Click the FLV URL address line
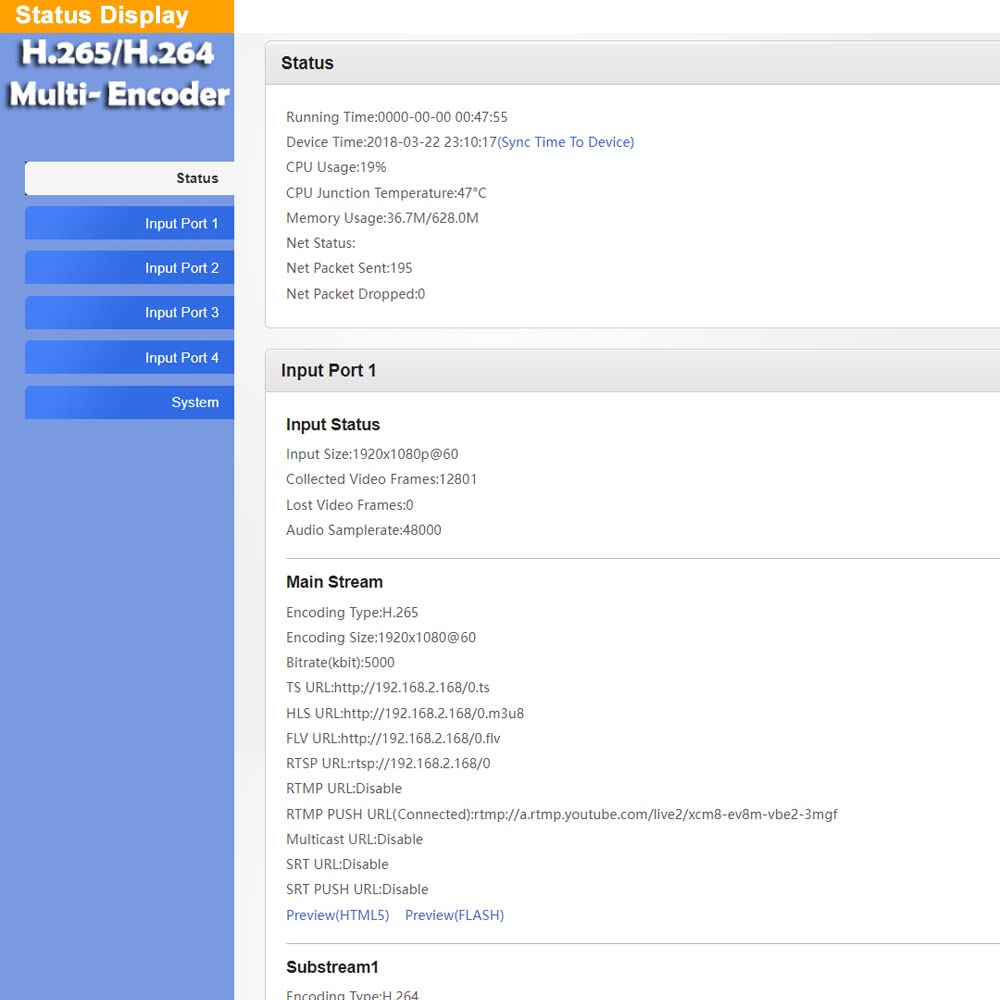The image size is (1000, 1000). (393, 739)
